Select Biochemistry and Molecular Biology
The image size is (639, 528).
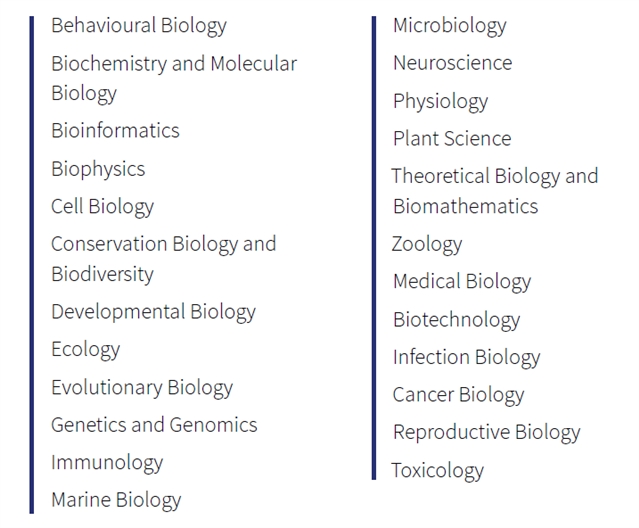click(x=174, y=78)
